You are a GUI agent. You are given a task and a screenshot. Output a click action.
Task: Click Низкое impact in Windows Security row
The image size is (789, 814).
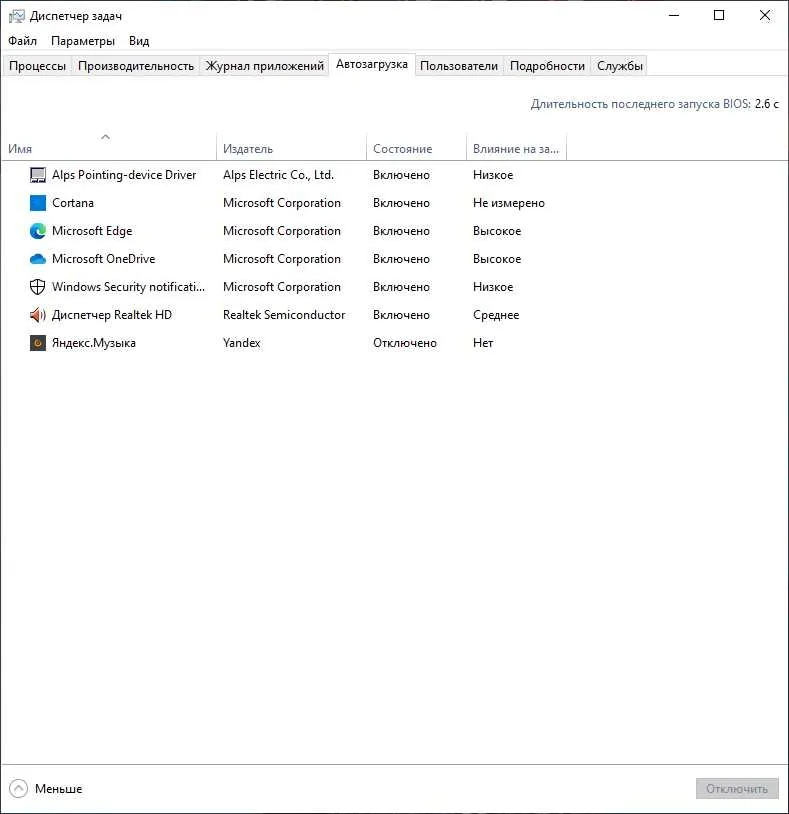[493, 287]
